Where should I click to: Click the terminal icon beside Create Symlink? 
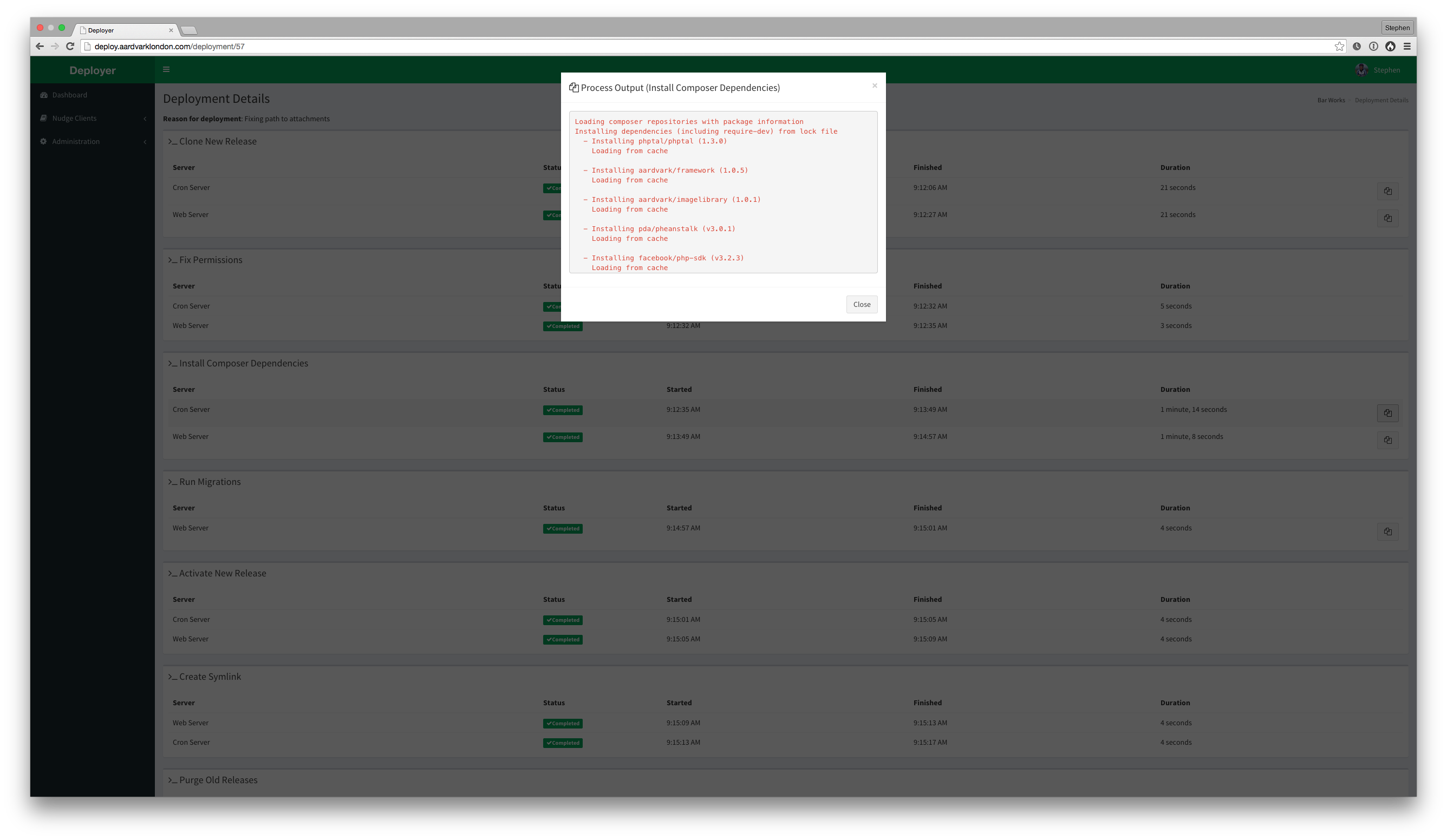[172, 678]
